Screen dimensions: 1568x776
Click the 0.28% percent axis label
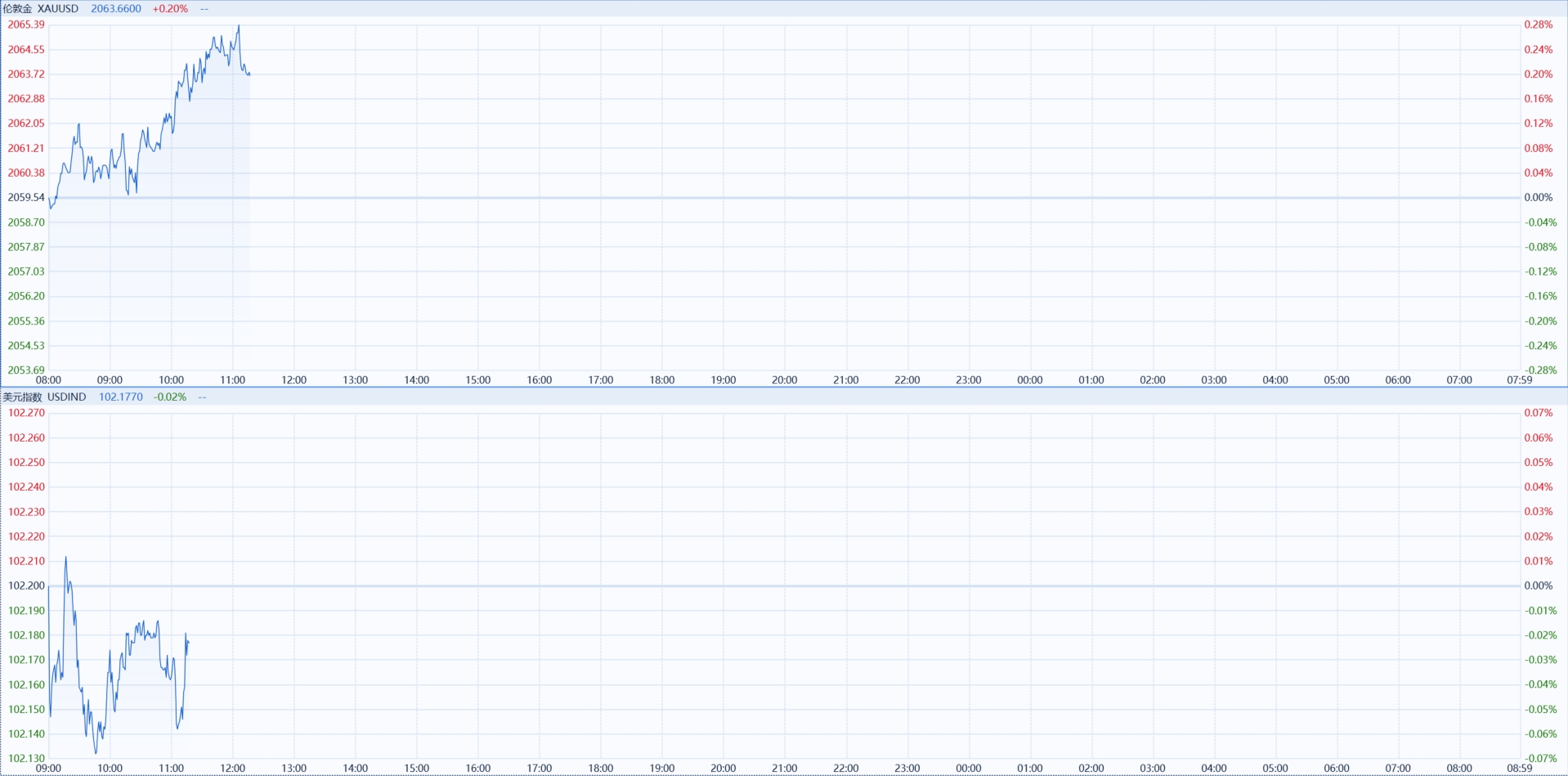click(x=1538, y=25)
